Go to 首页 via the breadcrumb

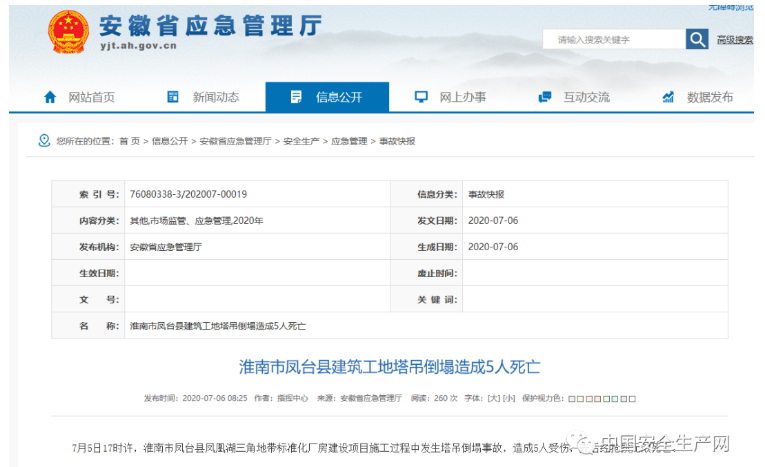[x=130, y=142]
